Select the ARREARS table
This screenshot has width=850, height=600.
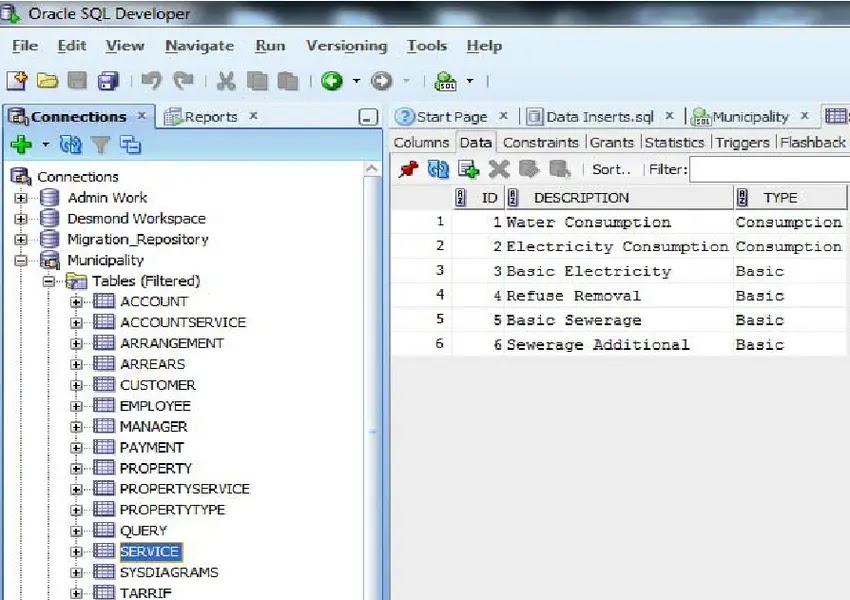click(152, 364)
